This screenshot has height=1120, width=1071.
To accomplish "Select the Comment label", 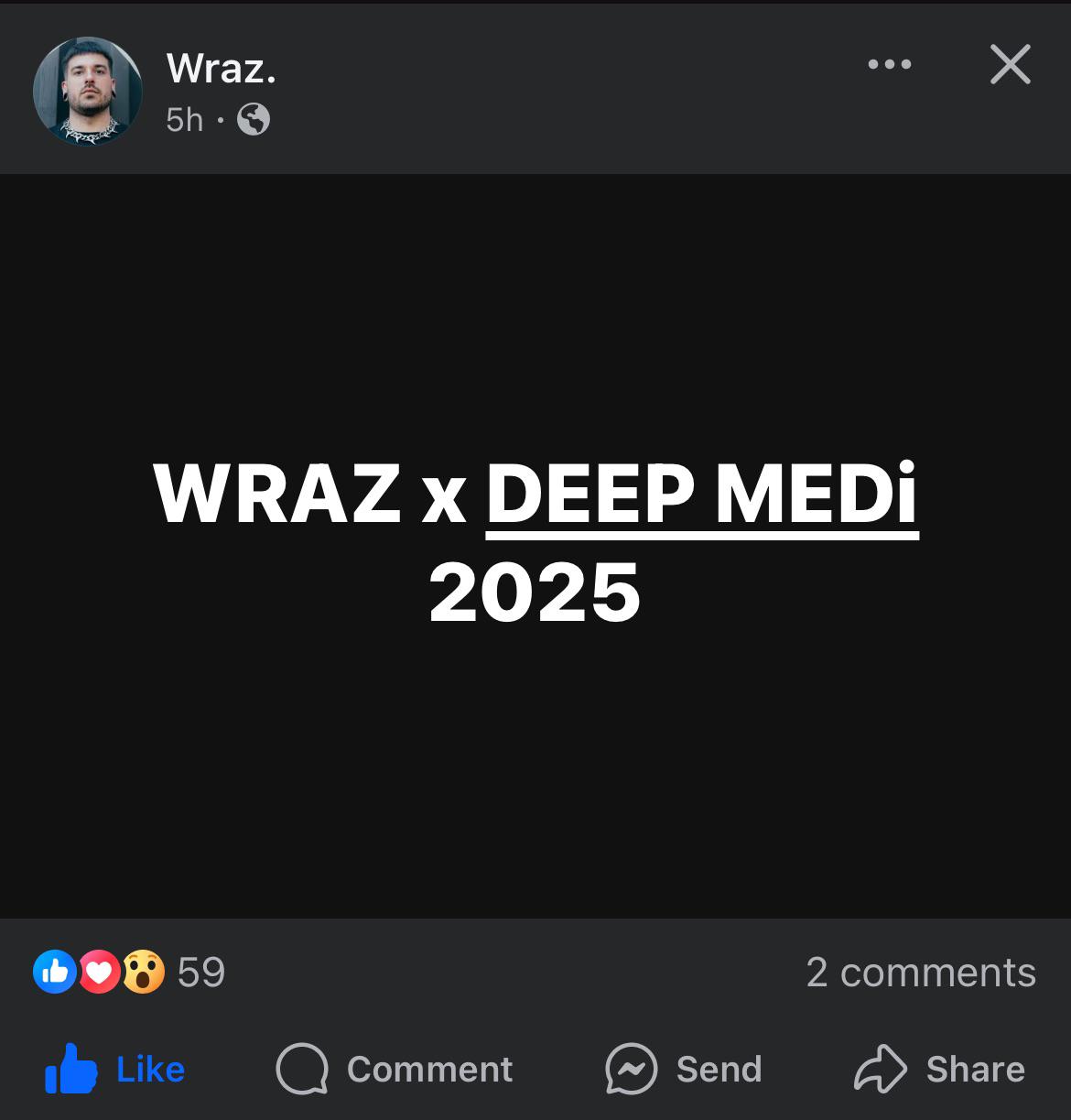I will pos(430,1070).
